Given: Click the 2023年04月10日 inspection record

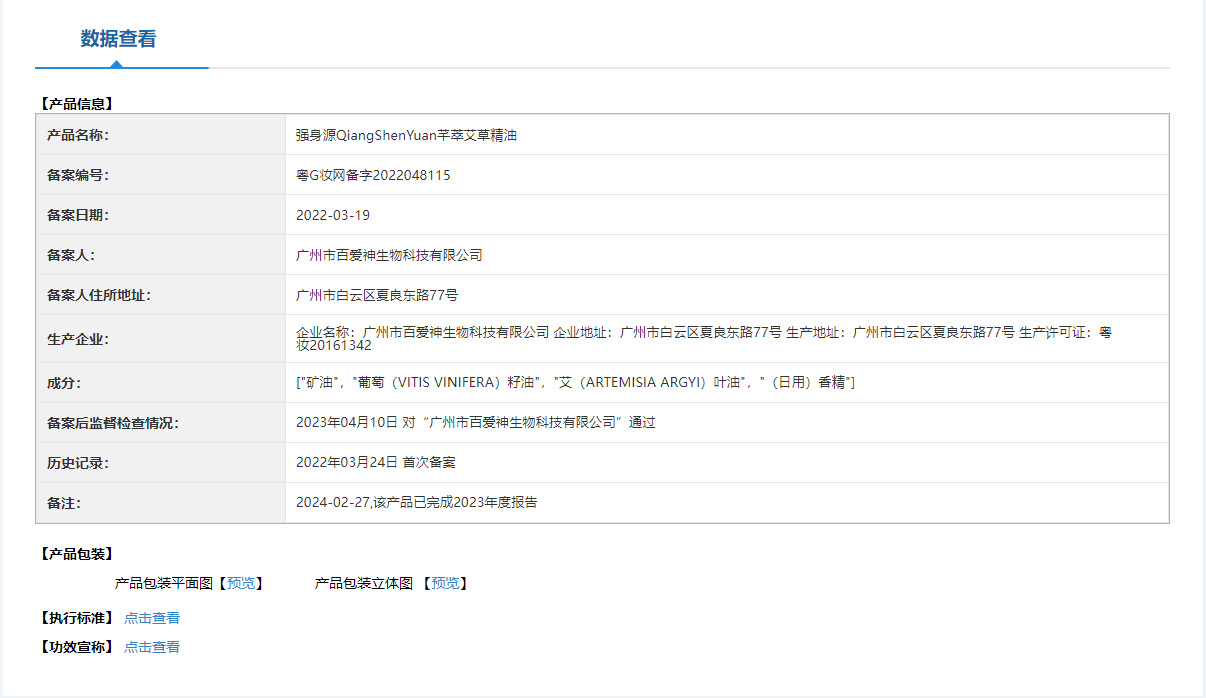Looking at the screenshot, I should [x=476, y=423].
